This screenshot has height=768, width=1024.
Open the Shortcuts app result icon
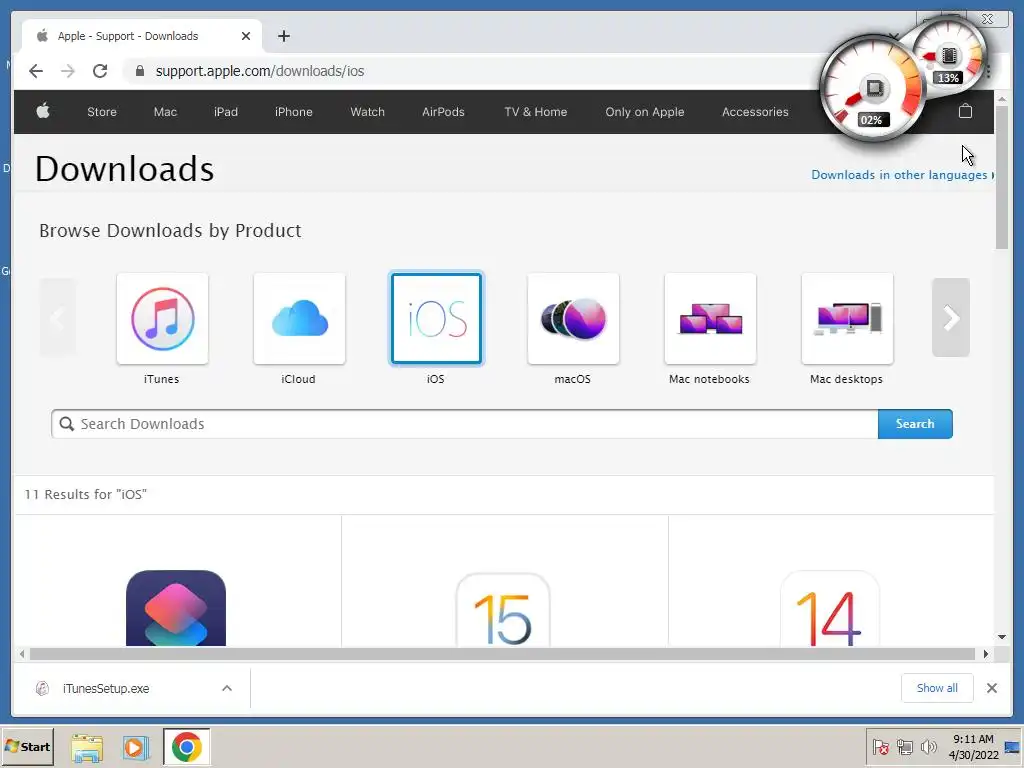(176, 608)
